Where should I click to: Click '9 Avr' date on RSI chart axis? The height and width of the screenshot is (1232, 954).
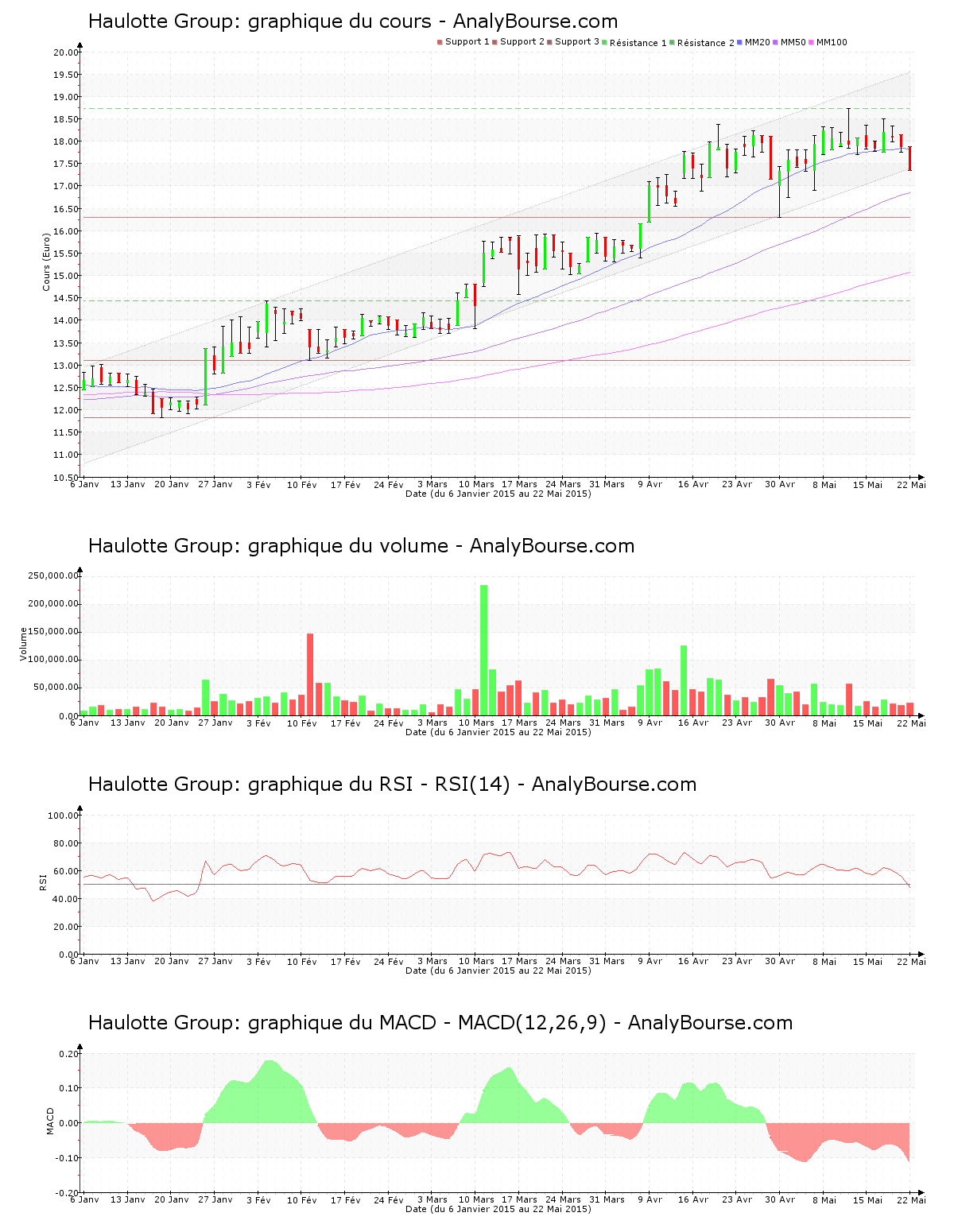[x=650, y=961]
